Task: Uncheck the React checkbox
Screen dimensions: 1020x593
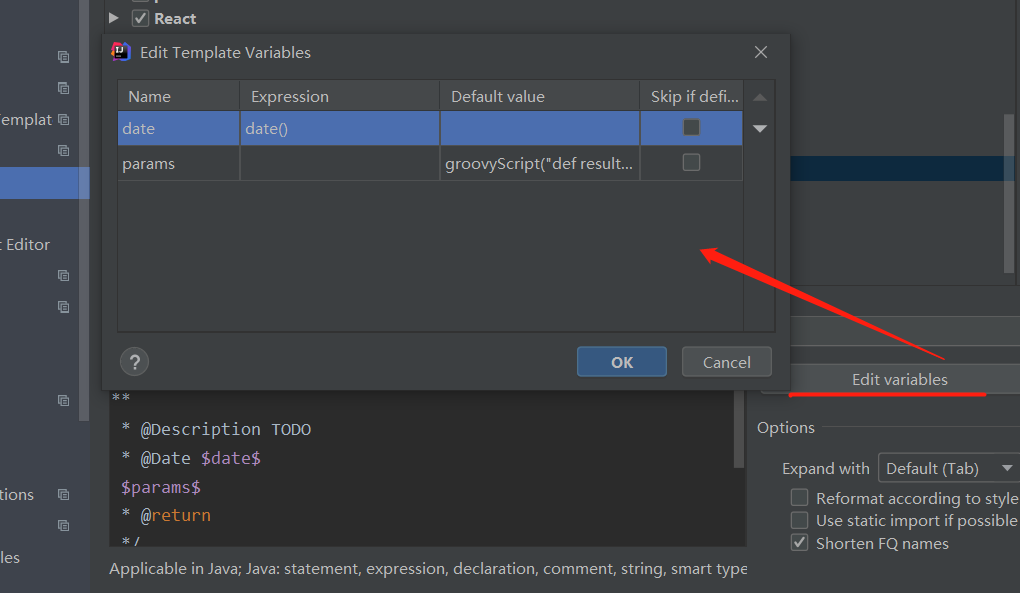Action: pos(139,17)
